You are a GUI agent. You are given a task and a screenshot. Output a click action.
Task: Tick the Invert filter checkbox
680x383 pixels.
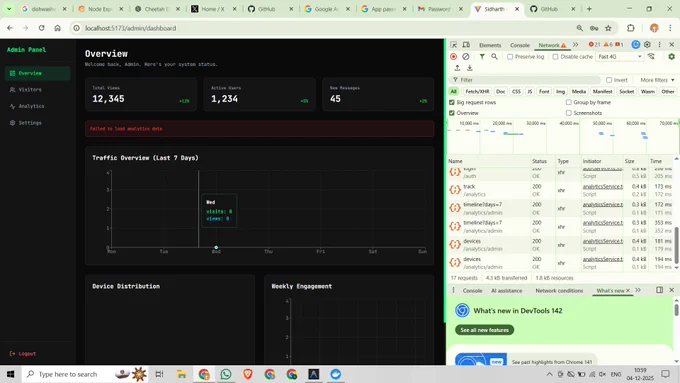[x=609, y=80]
